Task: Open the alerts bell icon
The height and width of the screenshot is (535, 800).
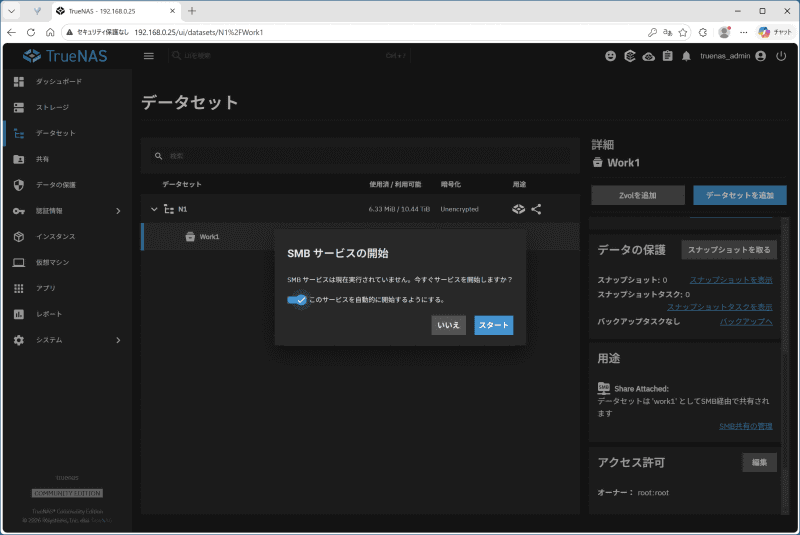Action: (686, 56)
